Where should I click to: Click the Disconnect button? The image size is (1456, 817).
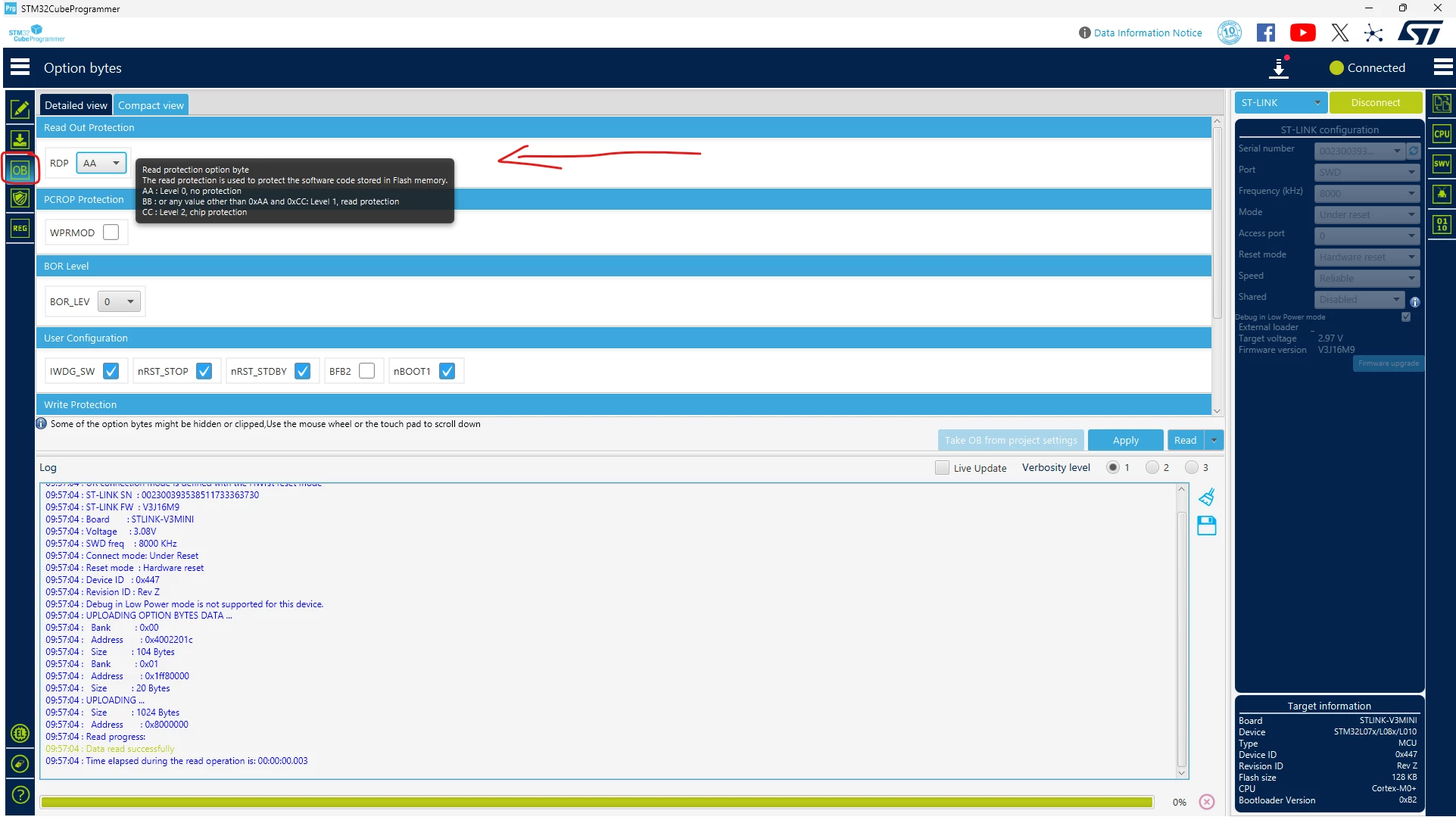pyautogui.click(x=1376, y=102)
